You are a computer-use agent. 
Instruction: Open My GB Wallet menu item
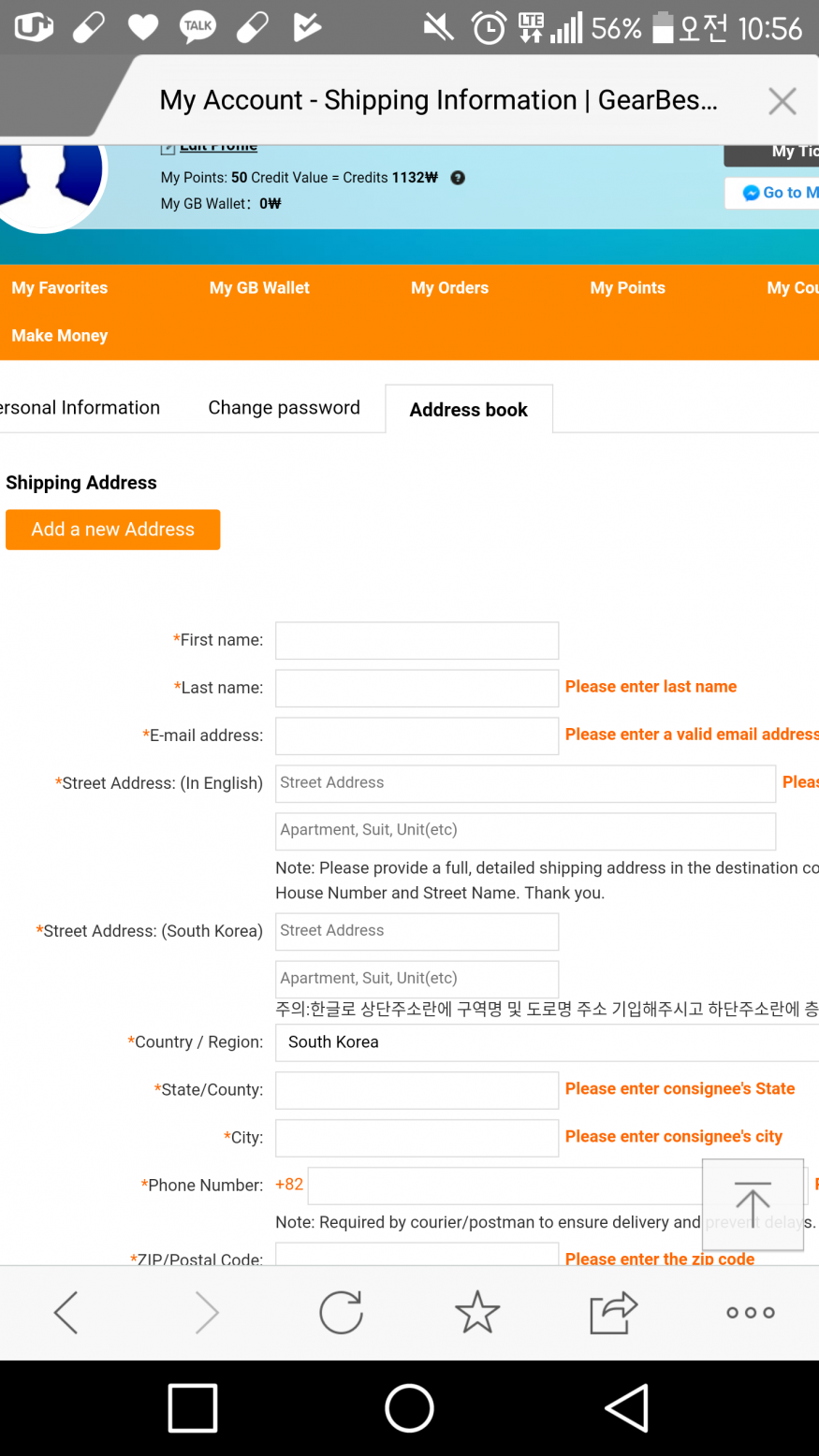[x=259, y=288]
